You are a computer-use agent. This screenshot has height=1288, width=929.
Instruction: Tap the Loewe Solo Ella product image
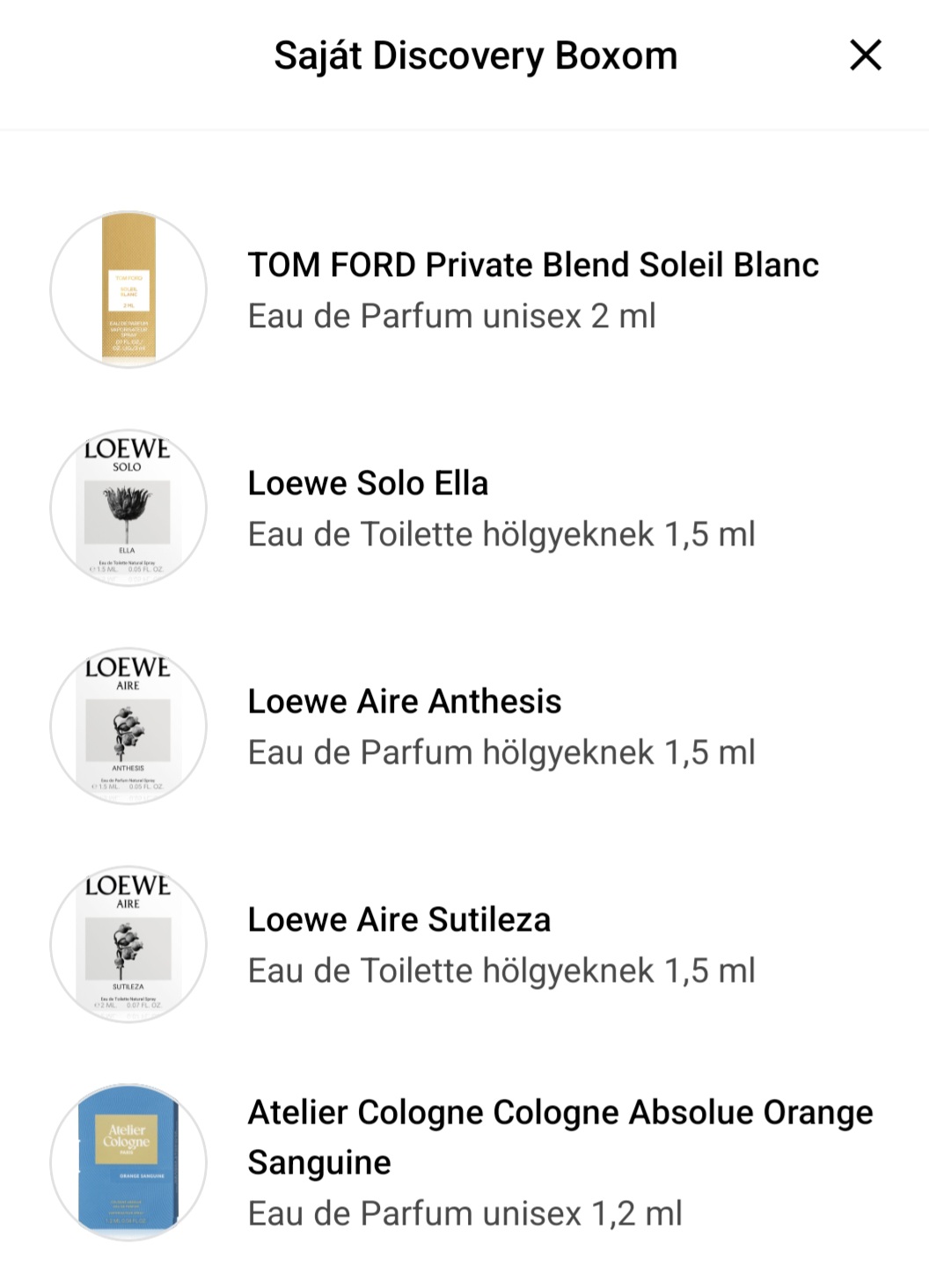click(128, 508)
